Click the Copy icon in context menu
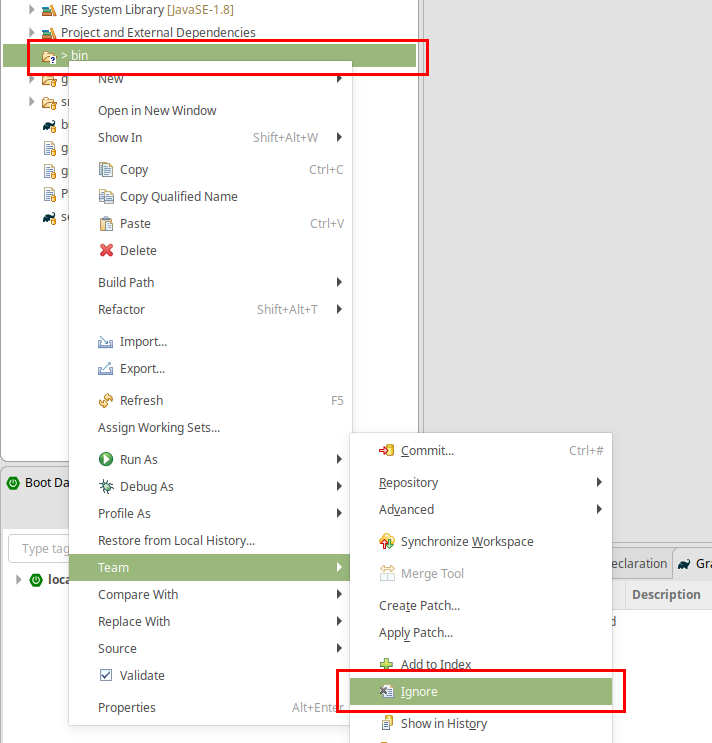The height and width of the screenshot is (743, 712). (x=106, y=170)
